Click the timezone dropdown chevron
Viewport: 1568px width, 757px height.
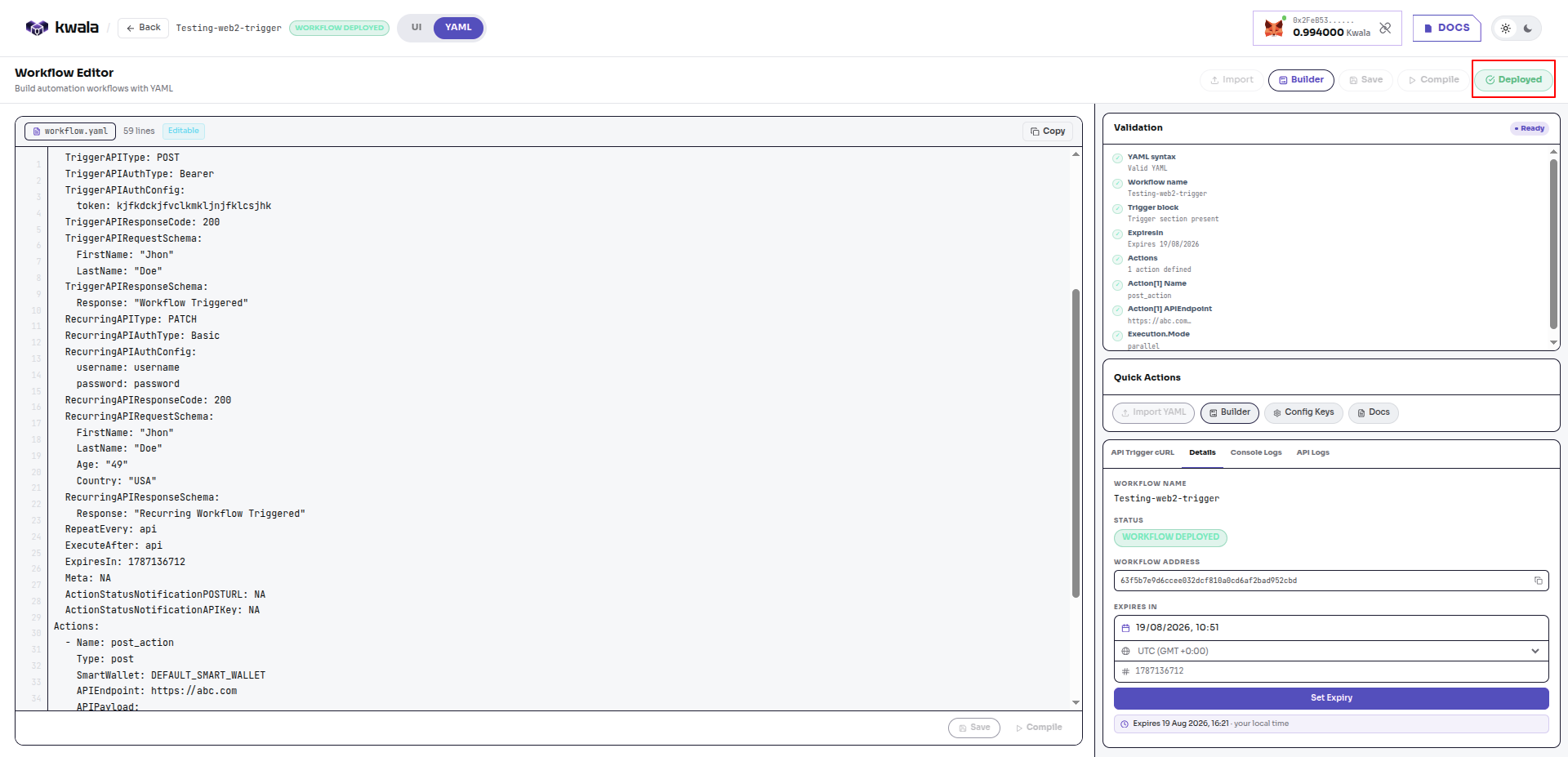pyautogui.click(x=1535, y=651)
